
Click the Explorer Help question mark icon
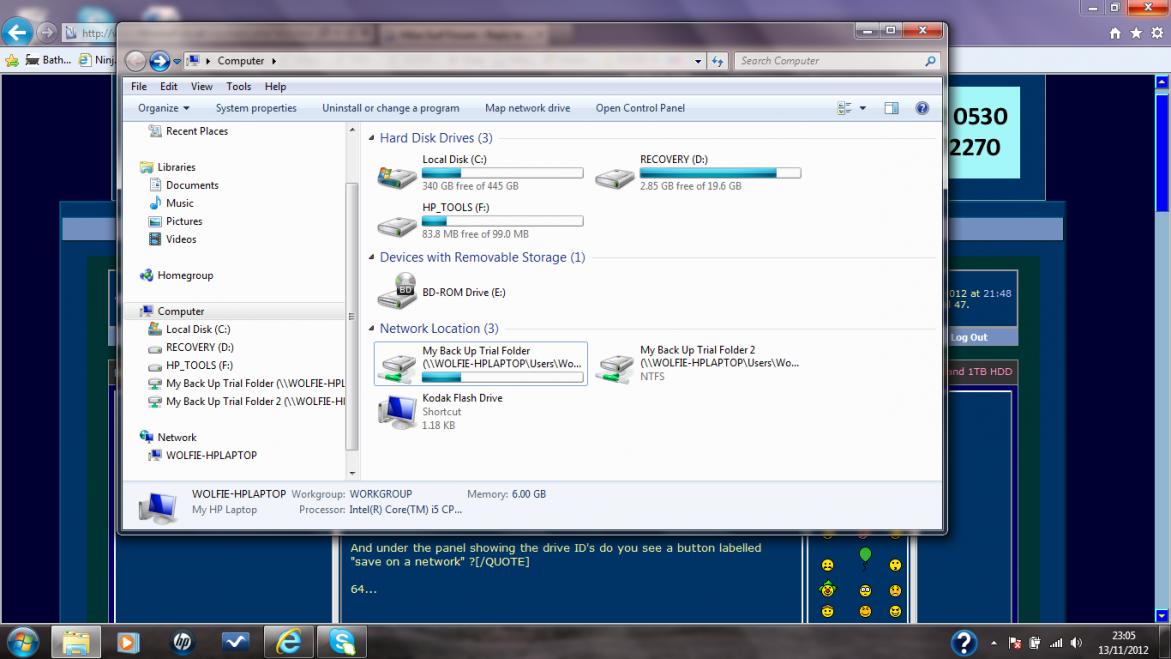pos(922,108)
